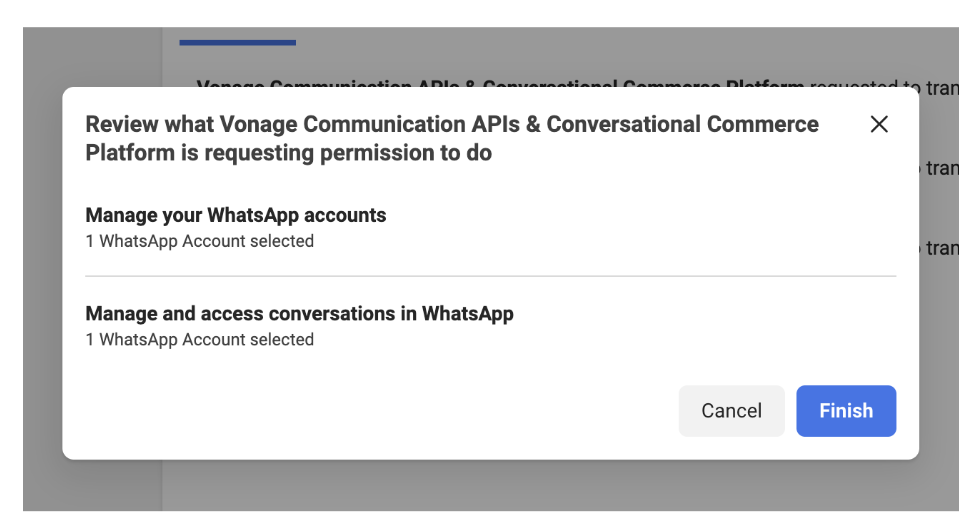Click '1 WhatsApp Account selected' under Manage accounts

pyautogui.click(x=199, y=241)
